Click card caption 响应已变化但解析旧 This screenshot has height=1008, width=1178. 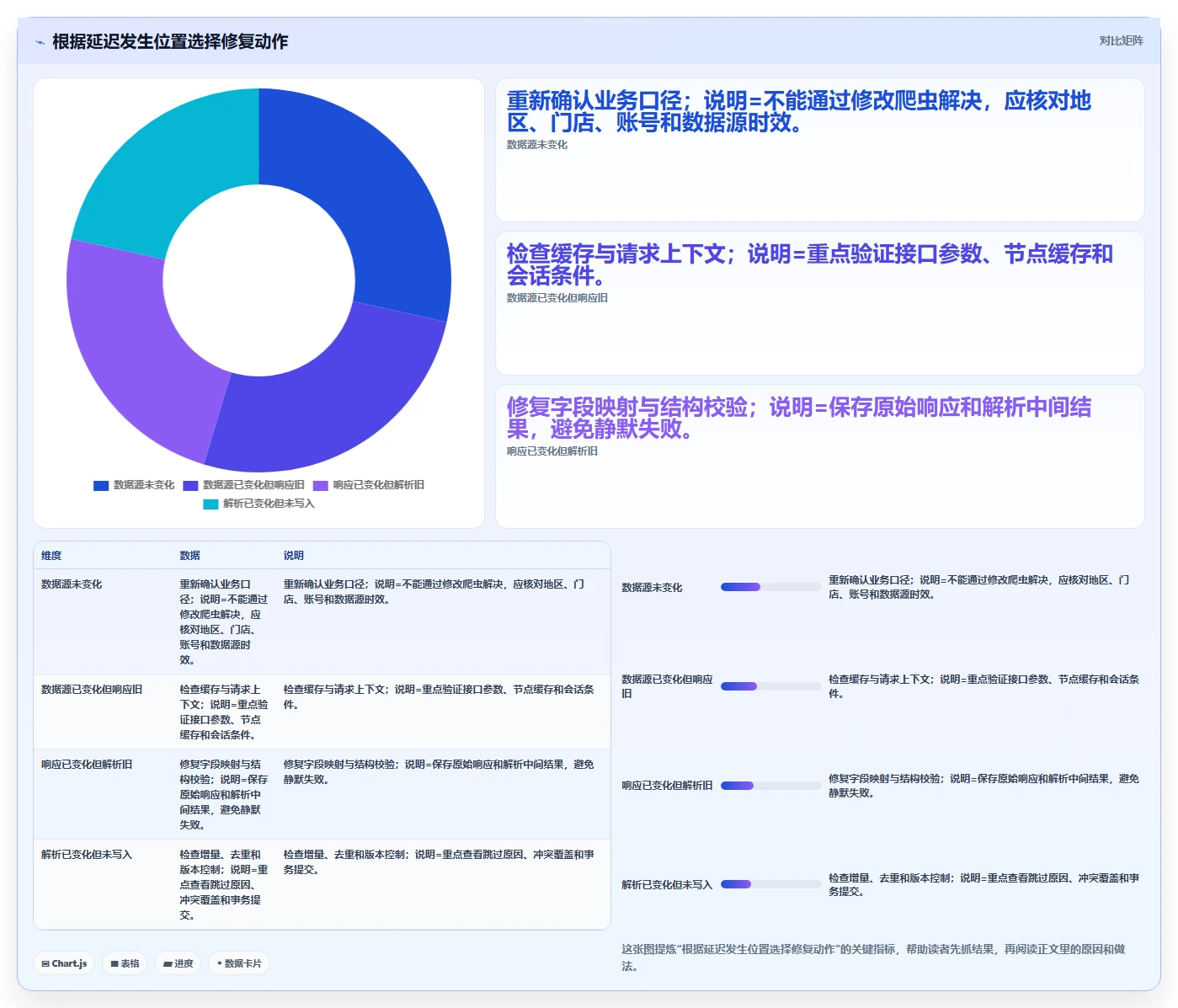click(x=552, y=451)
